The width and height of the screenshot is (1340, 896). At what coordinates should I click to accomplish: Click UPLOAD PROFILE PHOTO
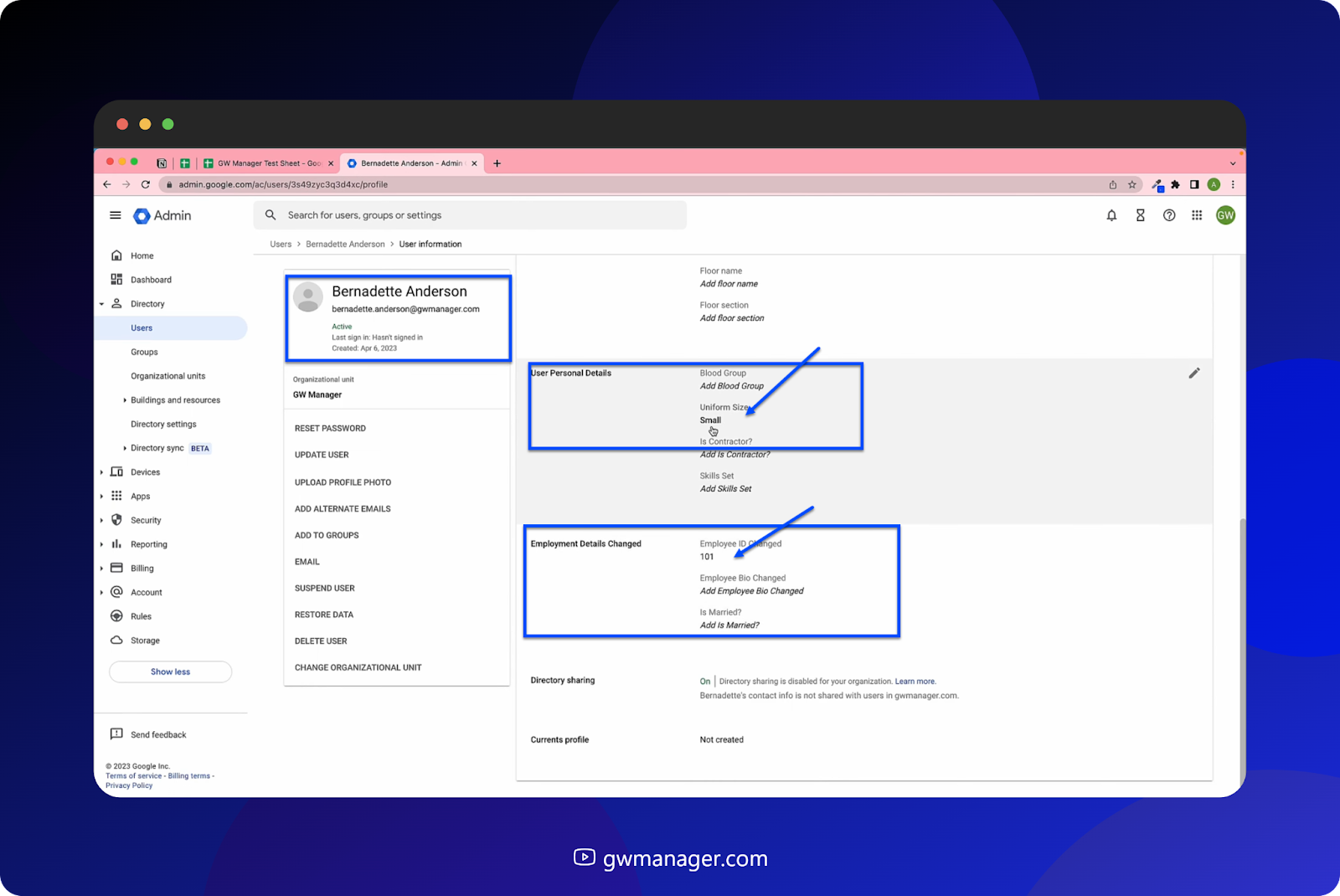(343, 482)
